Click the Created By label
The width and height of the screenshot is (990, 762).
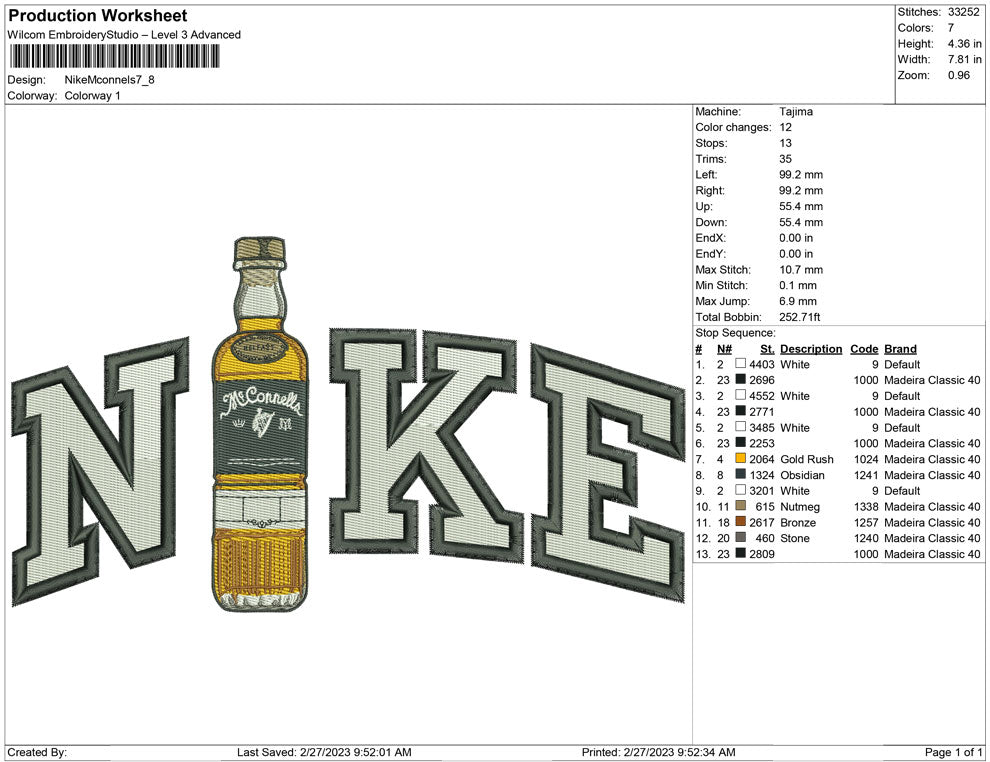(x=37, y=752)
